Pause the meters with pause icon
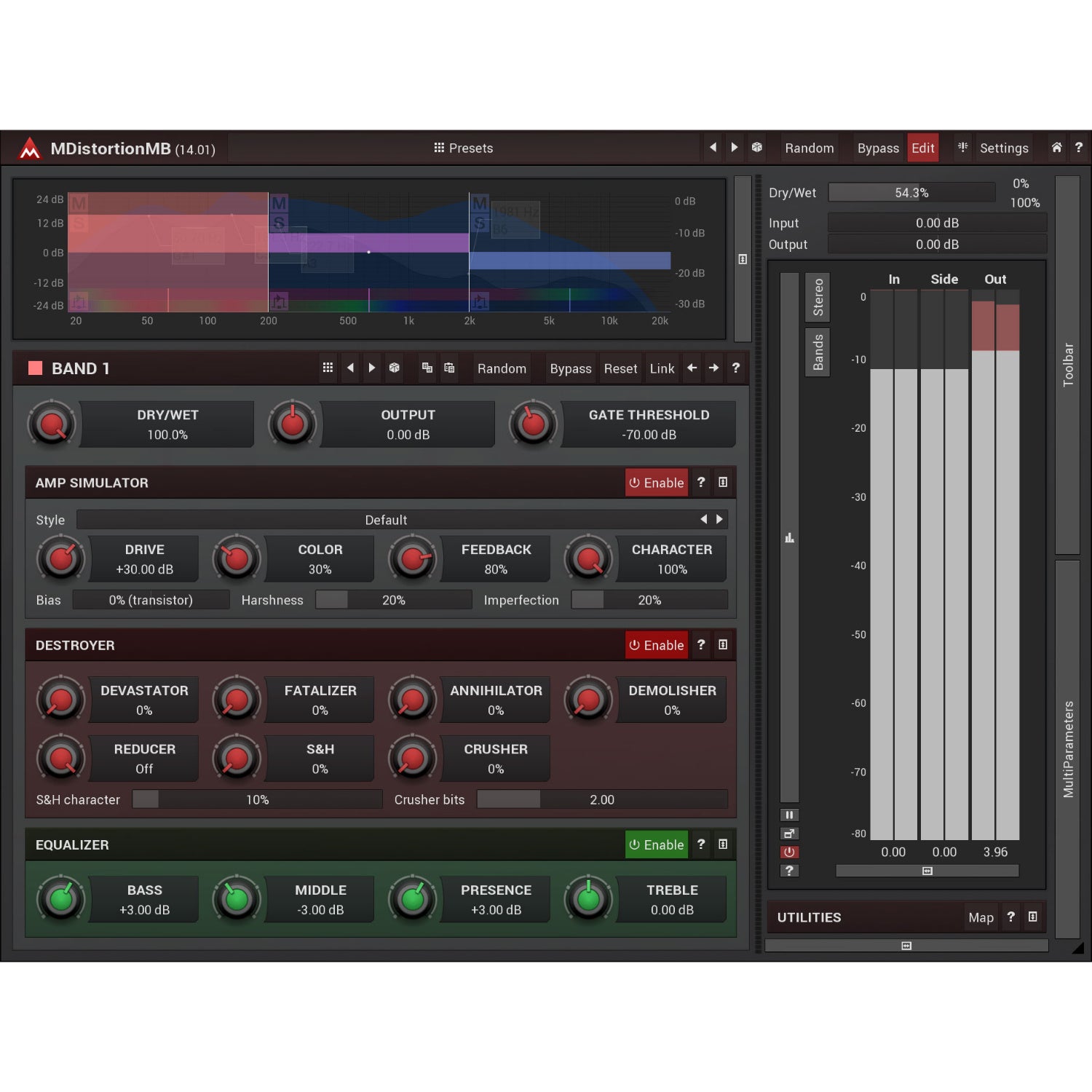1092x1092 pixels. pyautogui.click(x=789, y=815)
